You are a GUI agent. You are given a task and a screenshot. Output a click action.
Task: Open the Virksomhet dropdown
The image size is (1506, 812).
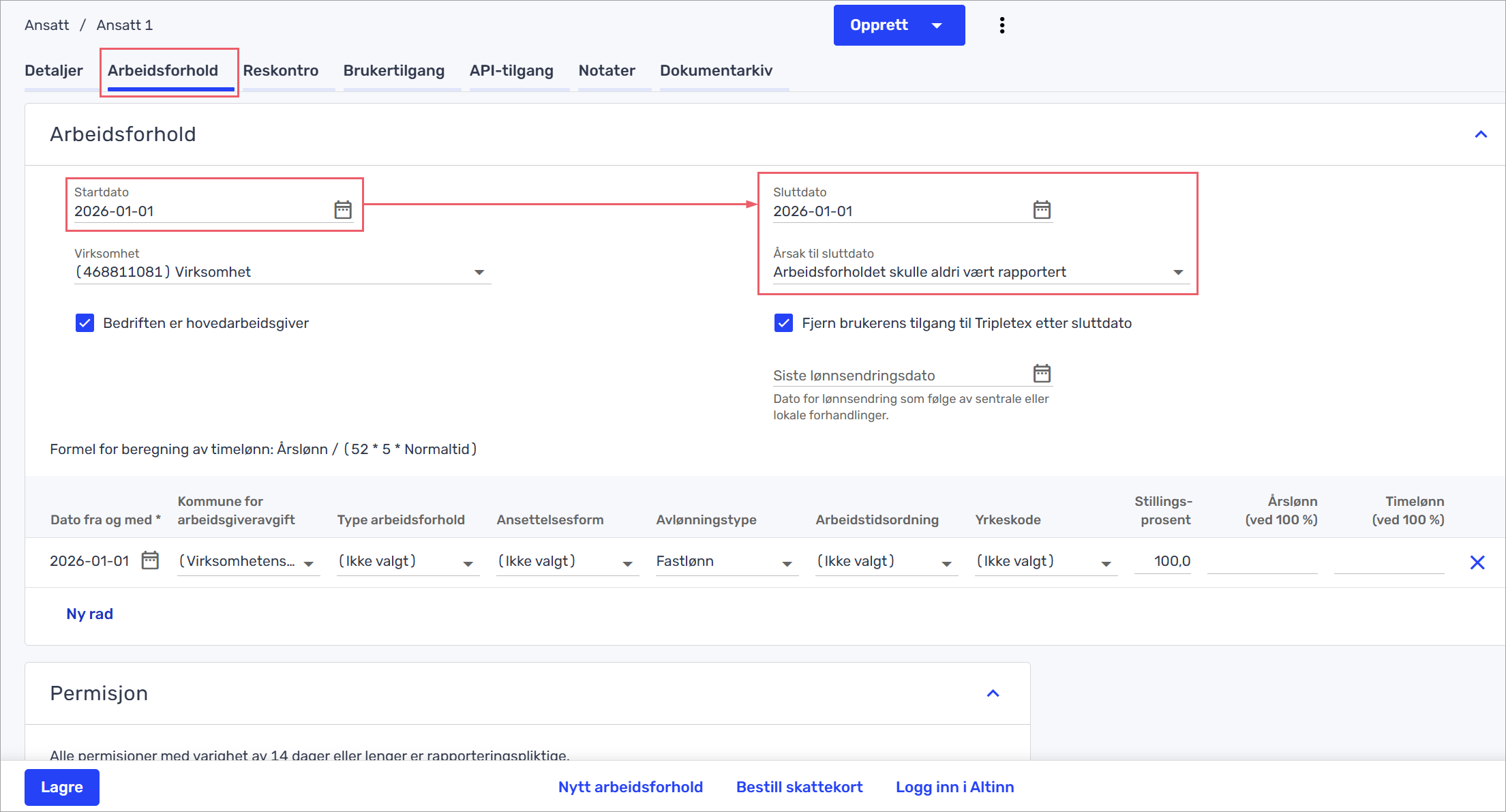point(282,272)
